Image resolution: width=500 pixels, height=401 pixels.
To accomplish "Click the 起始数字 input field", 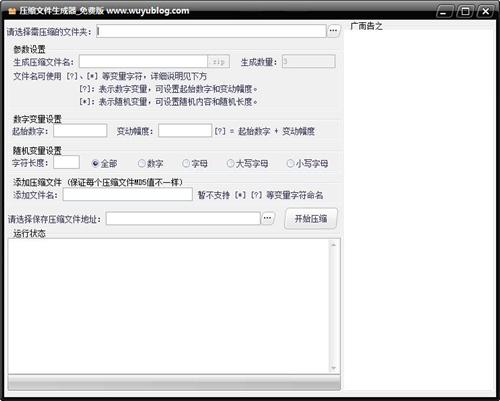I will (80, 131).
